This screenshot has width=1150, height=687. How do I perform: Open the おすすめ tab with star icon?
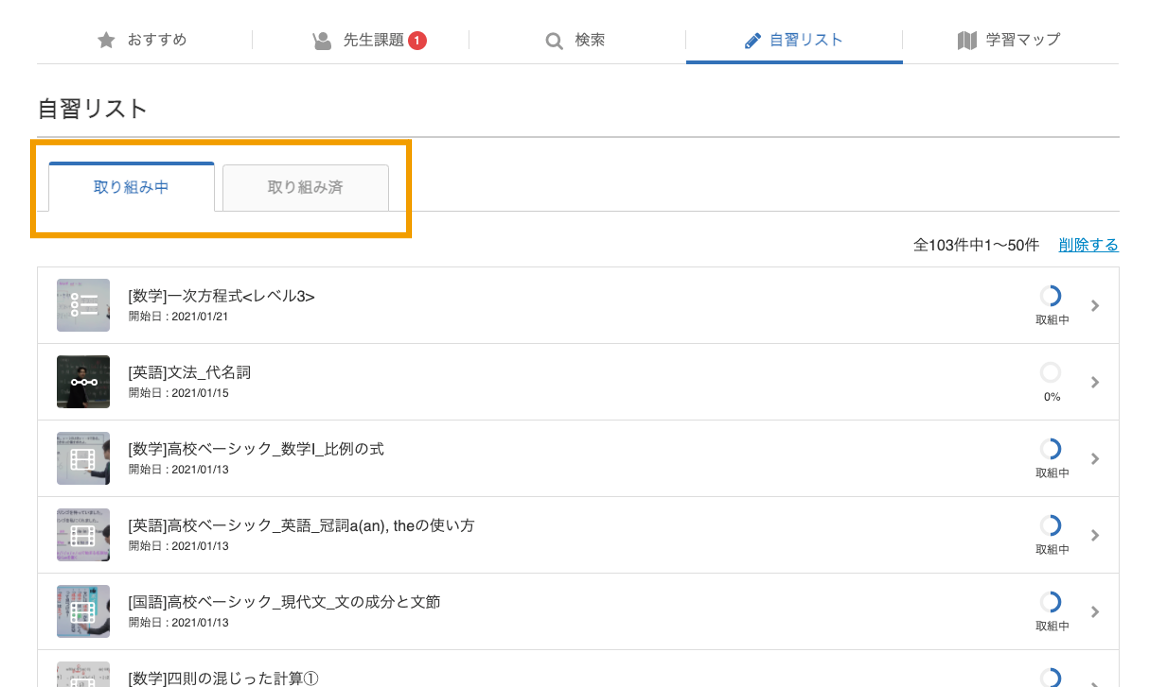(142, 40)
